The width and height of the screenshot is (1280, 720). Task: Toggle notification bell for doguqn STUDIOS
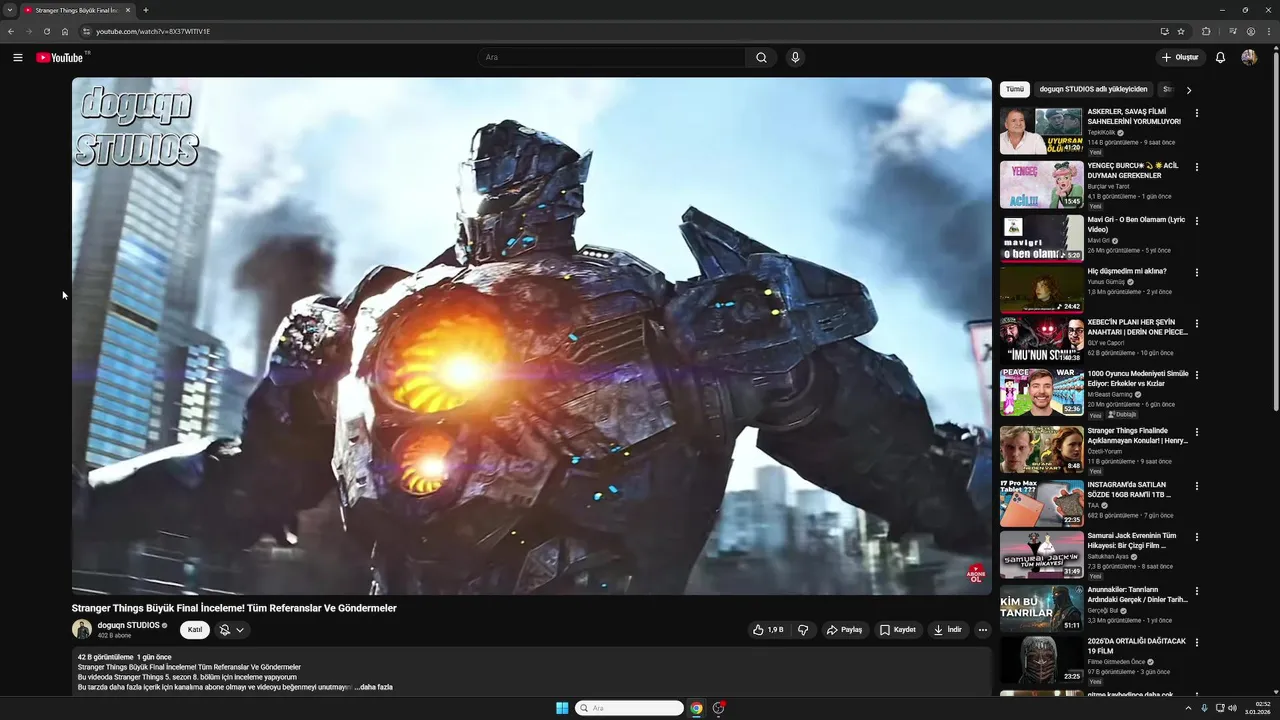tap(232, 630)
